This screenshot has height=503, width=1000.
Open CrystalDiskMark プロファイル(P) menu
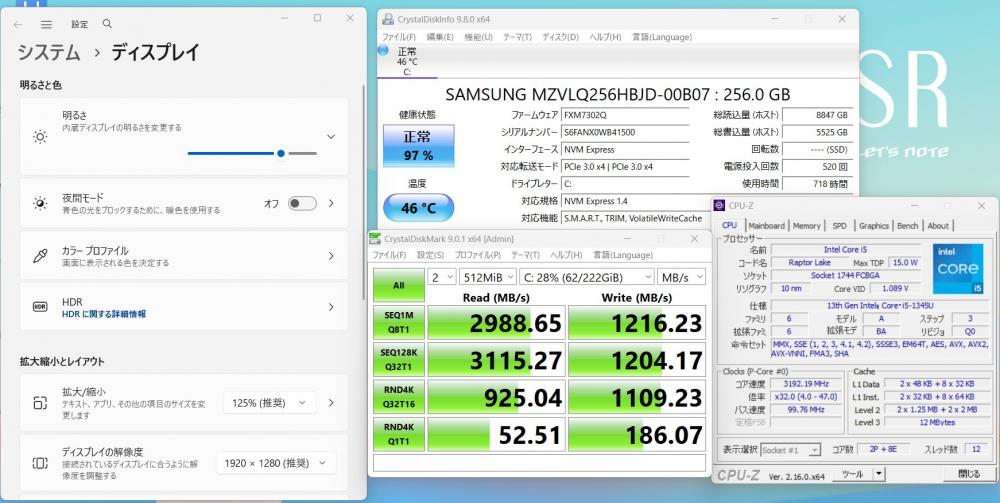[478, 255]
